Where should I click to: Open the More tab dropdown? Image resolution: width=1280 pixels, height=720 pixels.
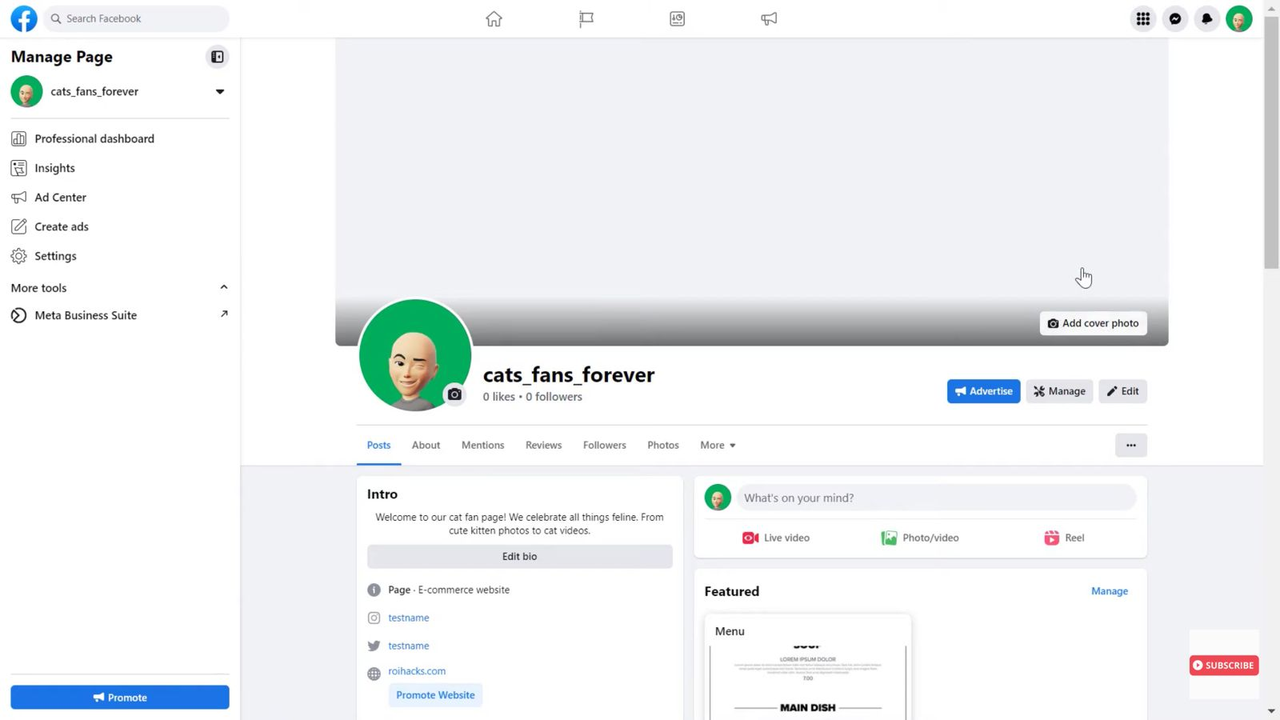(718, 445)
